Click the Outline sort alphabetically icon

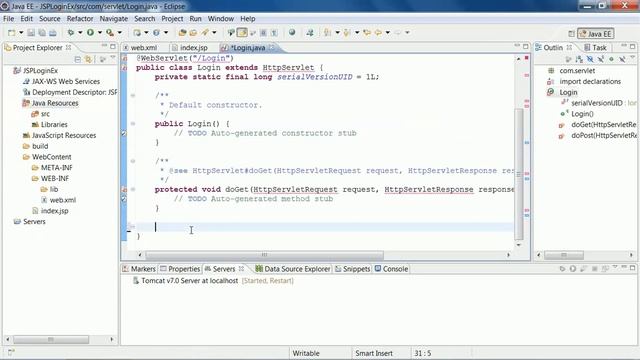point(579,60)
